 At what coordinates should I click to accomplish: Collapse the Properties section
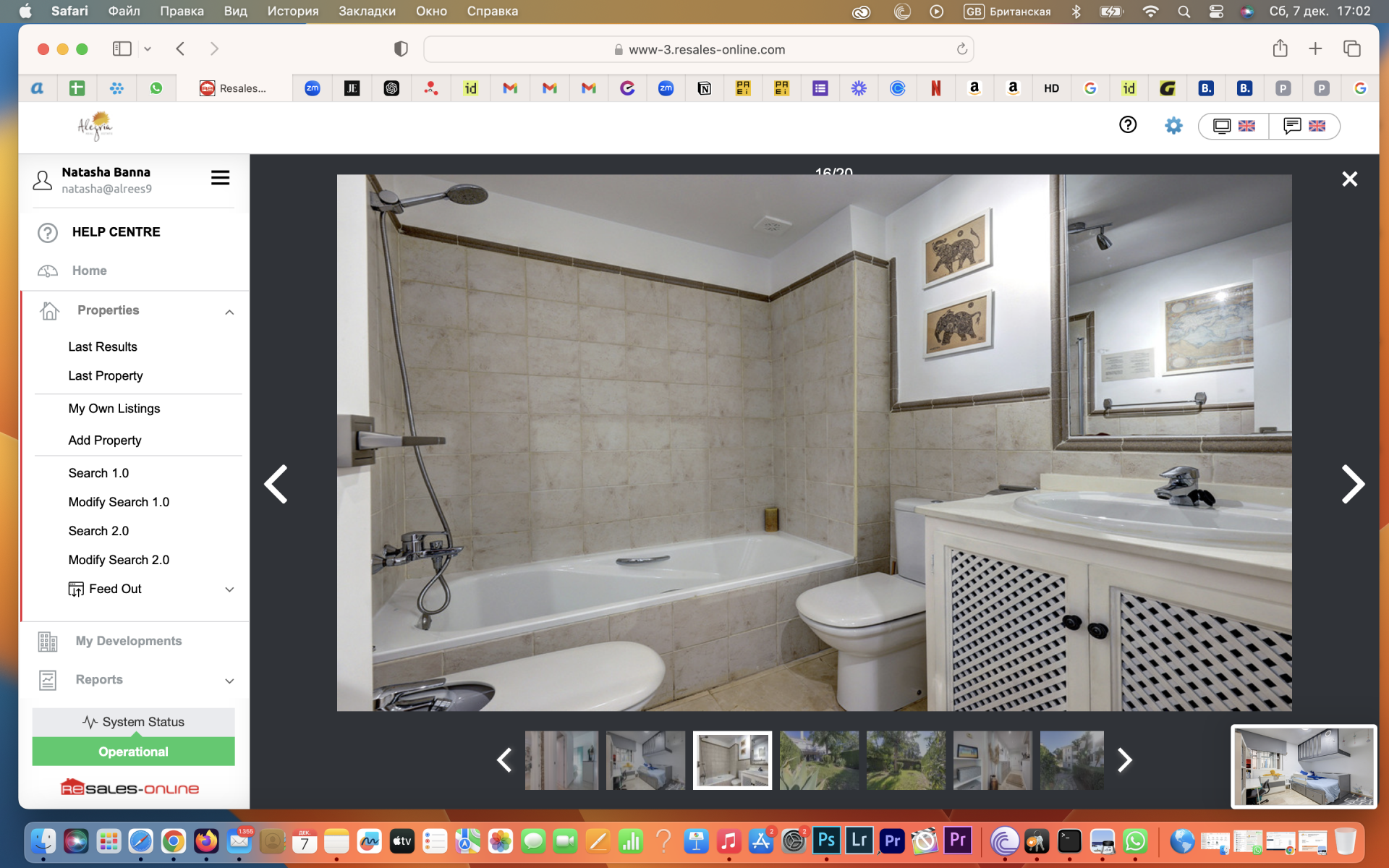(x=229, y=312)
